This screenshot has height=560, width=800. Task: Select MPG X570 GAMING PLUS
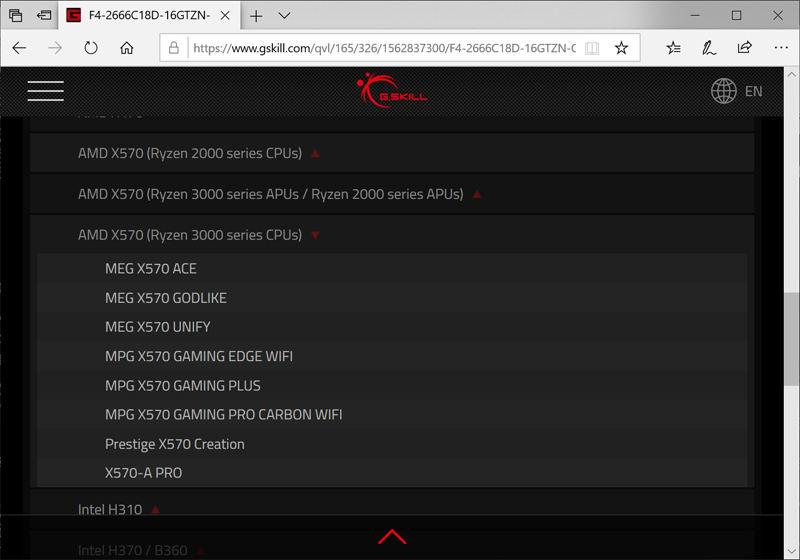coord(392,386)
